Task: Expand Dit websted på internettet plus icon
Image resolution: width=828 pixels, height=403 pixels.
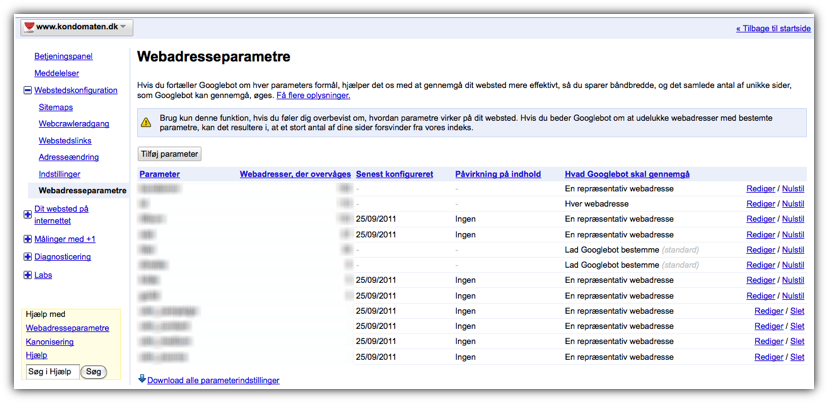Action: click(x=27, y=214)
